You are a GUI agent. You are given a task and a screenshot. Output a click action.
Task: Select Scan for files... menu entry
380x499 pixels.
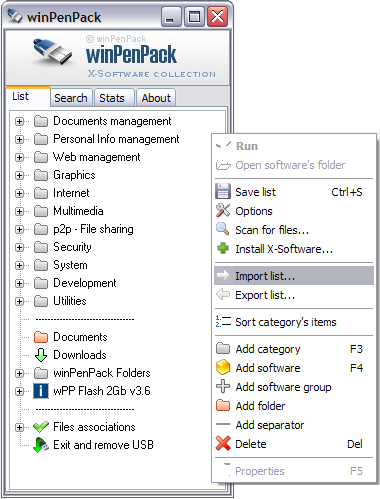295,230
